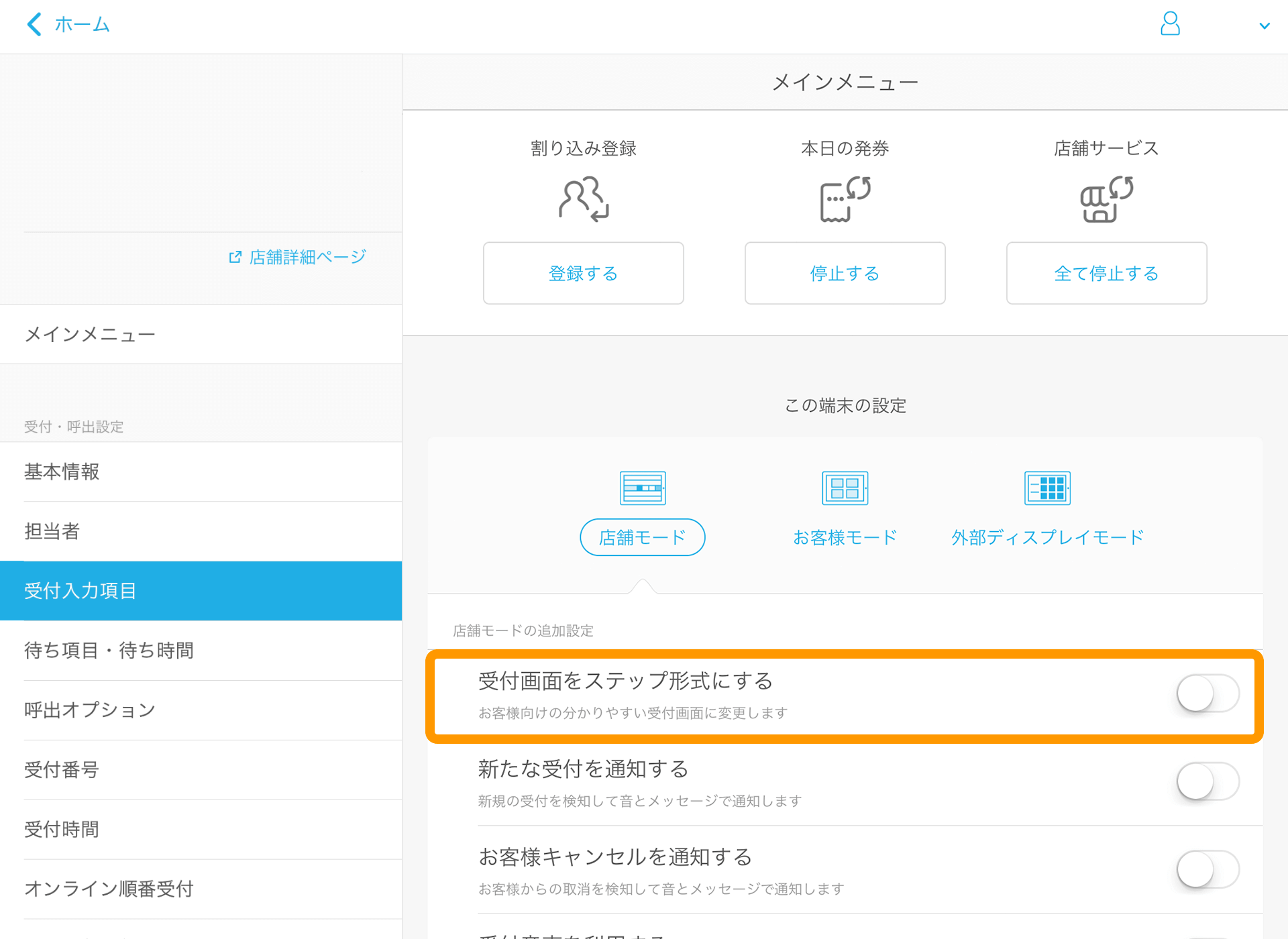This screenshot has width=1288, height=939.
Task: Select the 店舗モード display icon
Action: coord(641,488)
